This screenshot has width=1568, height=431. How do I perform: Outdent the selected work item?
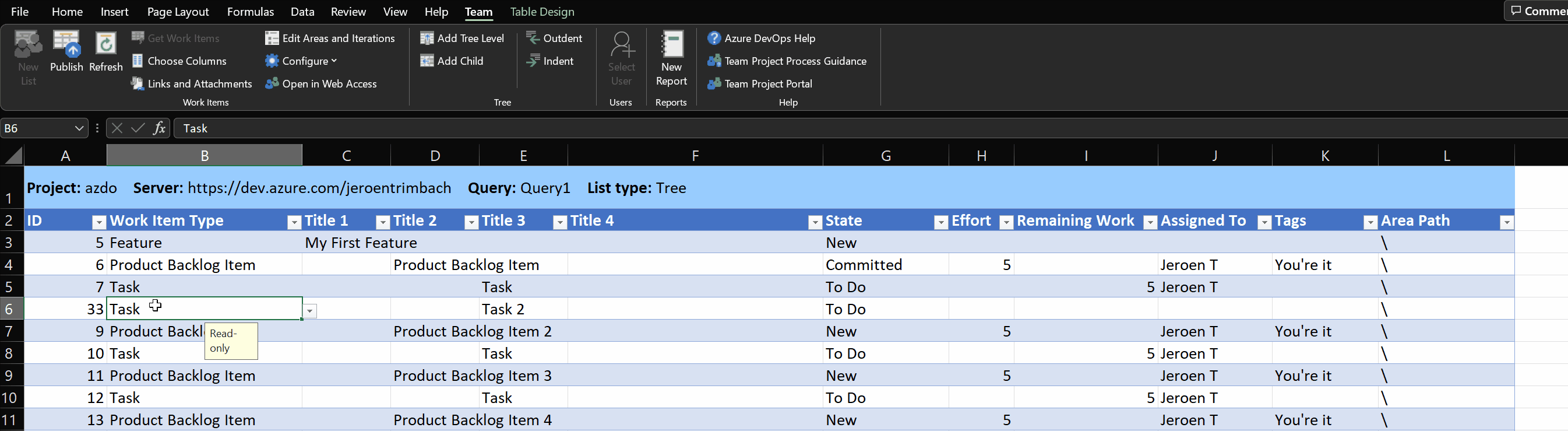[554, 38]
